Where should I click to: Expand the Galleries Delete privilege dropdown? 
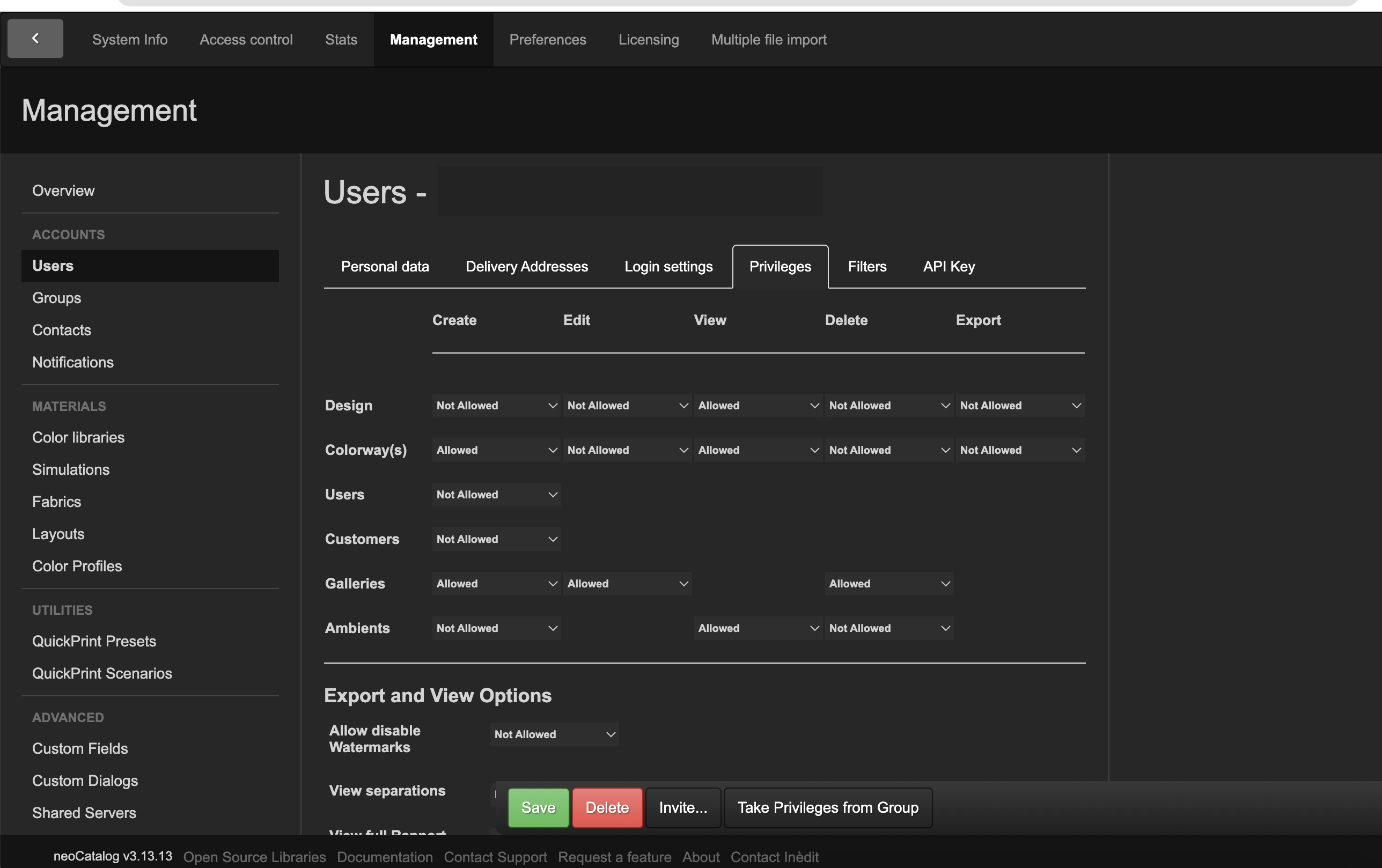click(x=888, y=583)
